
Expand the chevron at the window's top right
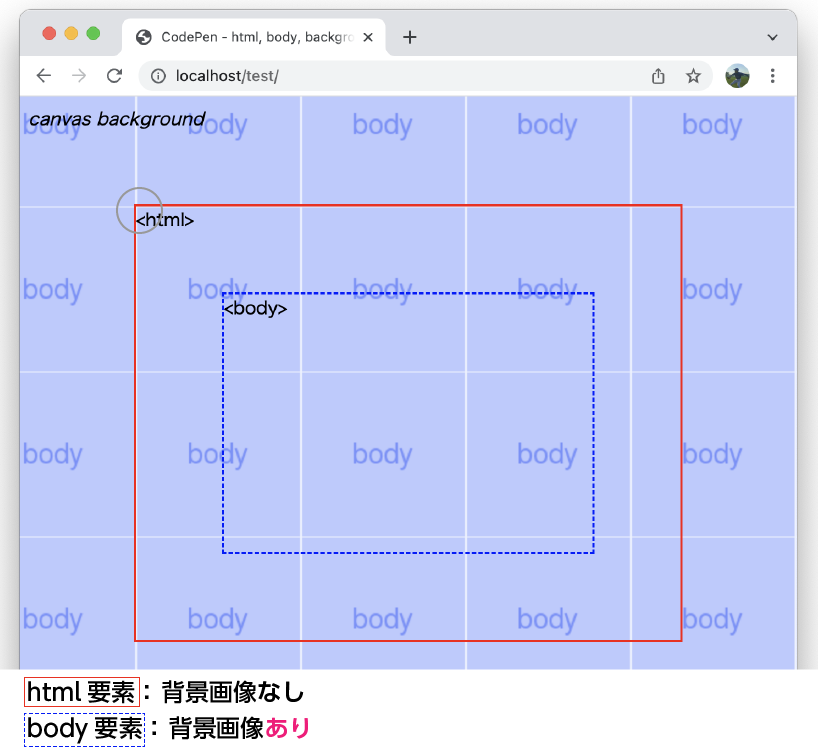tap(773, 36)
